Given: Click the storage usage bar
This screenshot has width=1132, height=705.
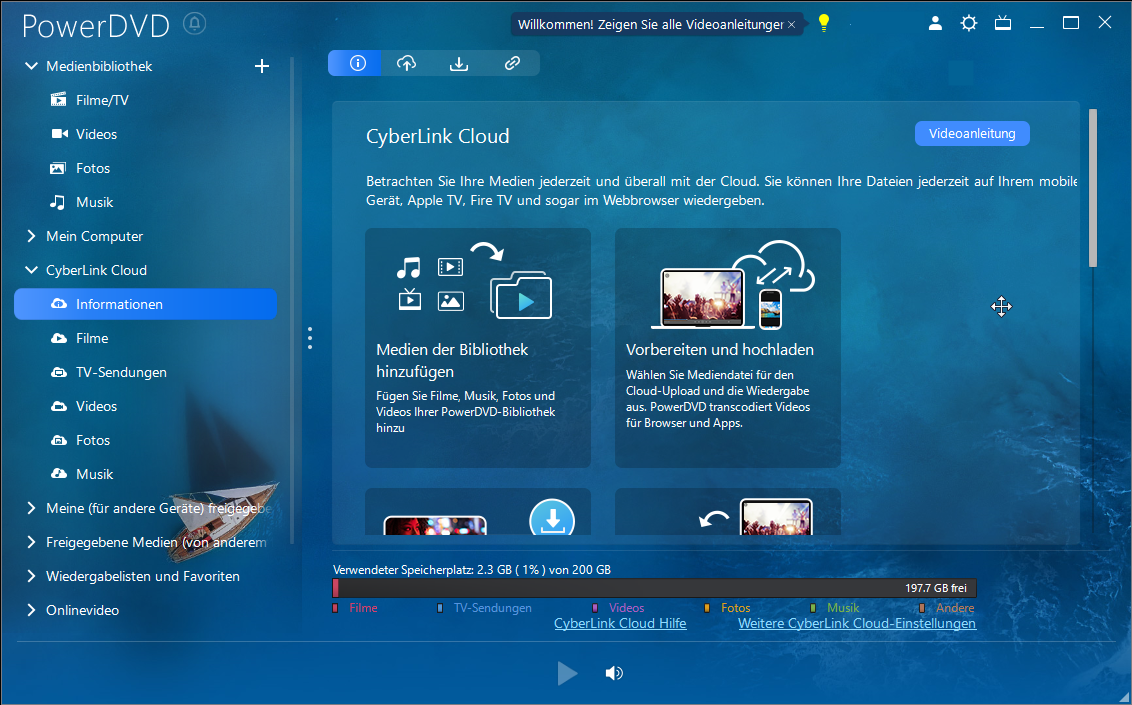Looking at the screenshot, I should pyautogui.click(x=654, y=588).
